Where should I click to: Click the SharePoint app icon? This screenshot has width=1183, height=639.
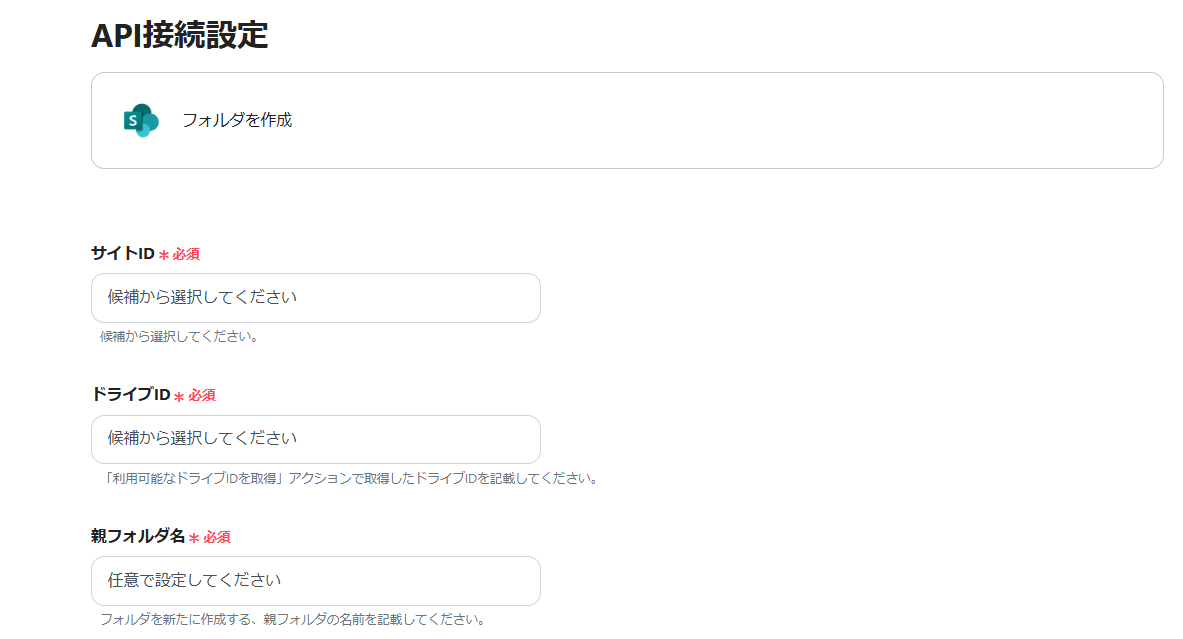point(141,120)
